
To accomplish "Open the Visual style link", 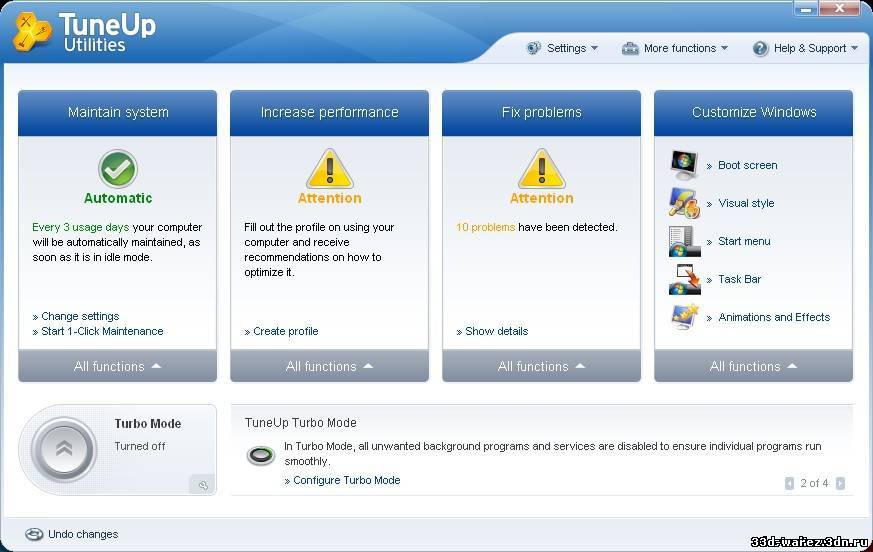I will (x=746, y=203).
